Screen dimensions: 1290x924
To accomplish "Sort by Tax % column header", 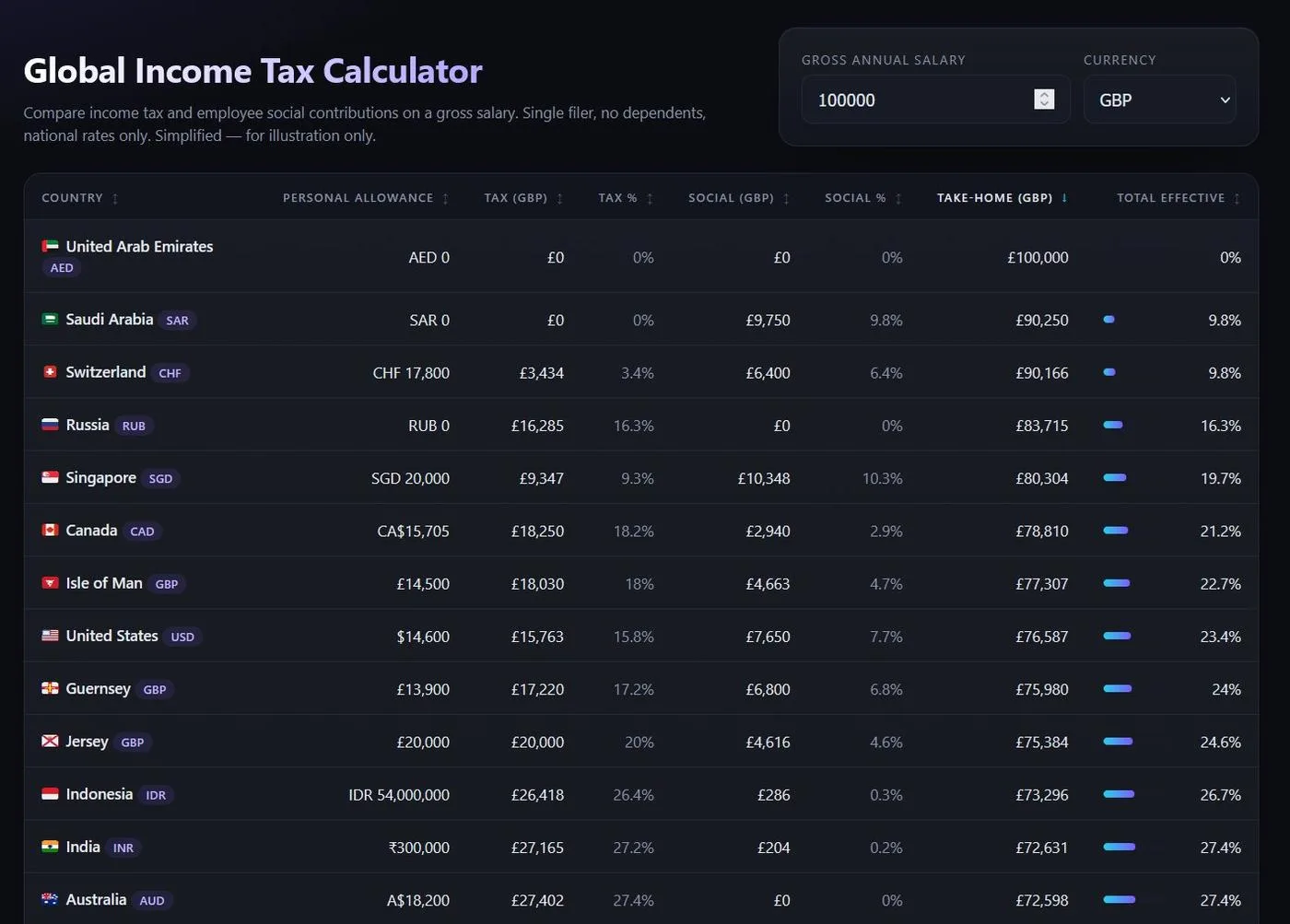I will pos(626,198).
